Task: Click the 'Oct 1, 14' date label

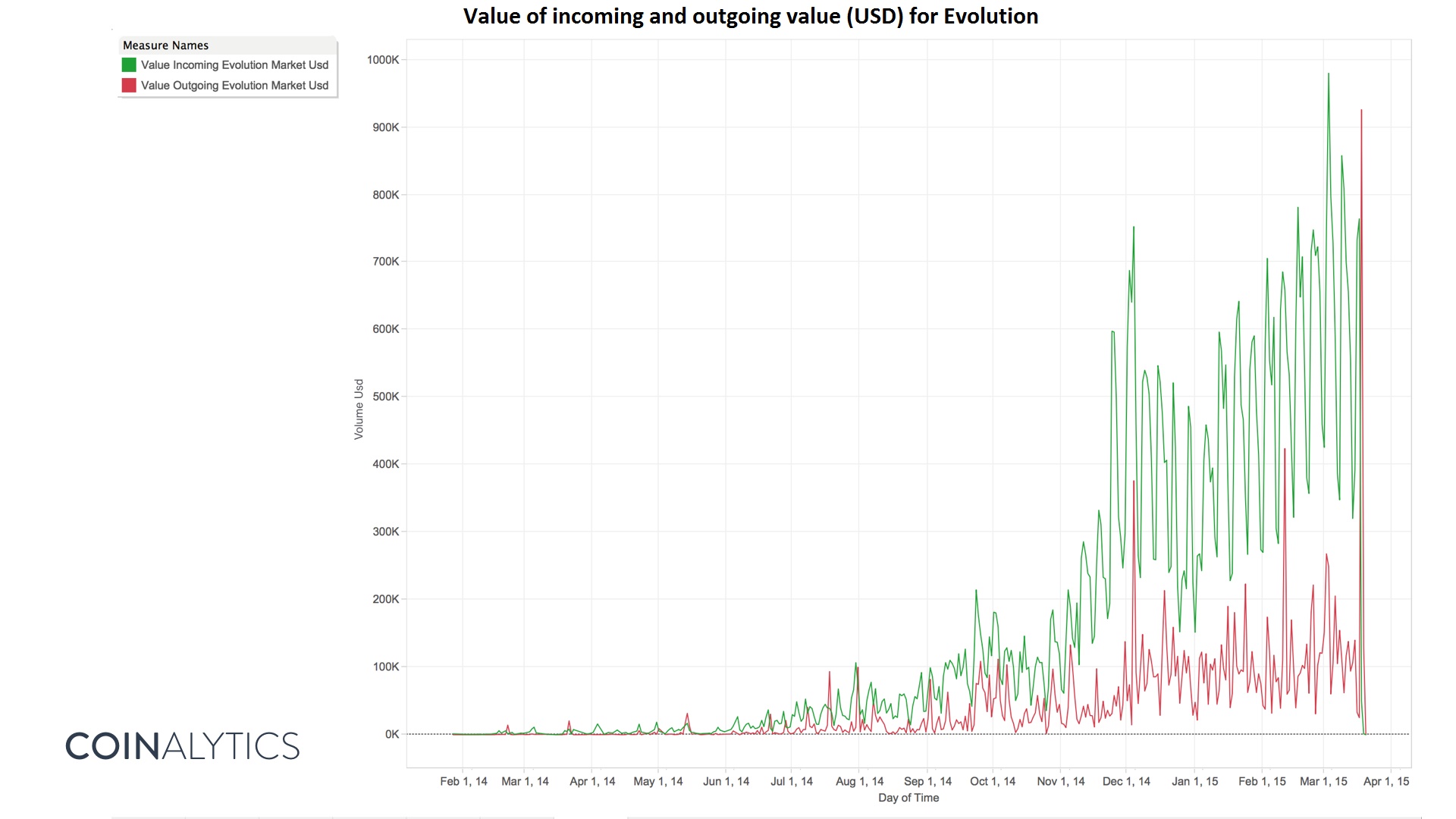Action: 993,781
